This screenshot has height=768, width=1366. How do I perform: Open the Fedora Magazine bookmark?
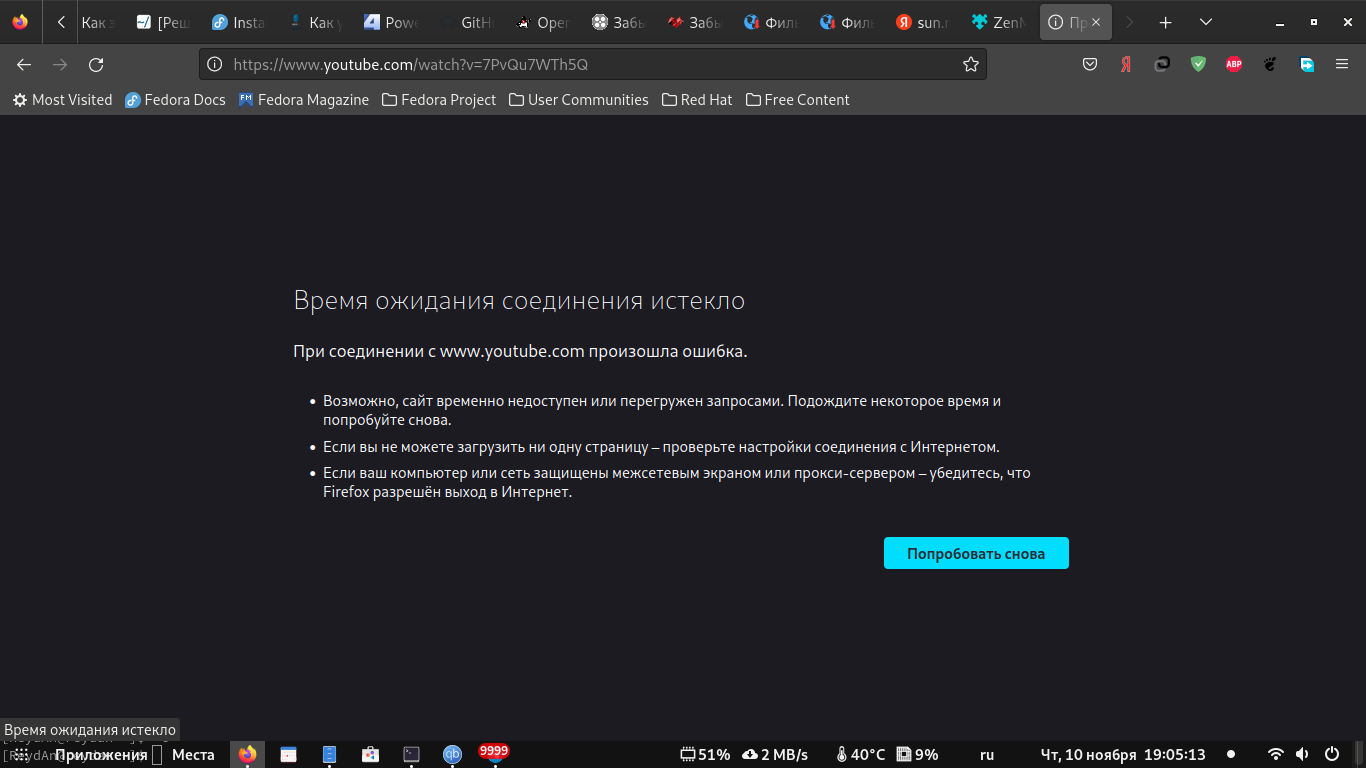point(304,100)
